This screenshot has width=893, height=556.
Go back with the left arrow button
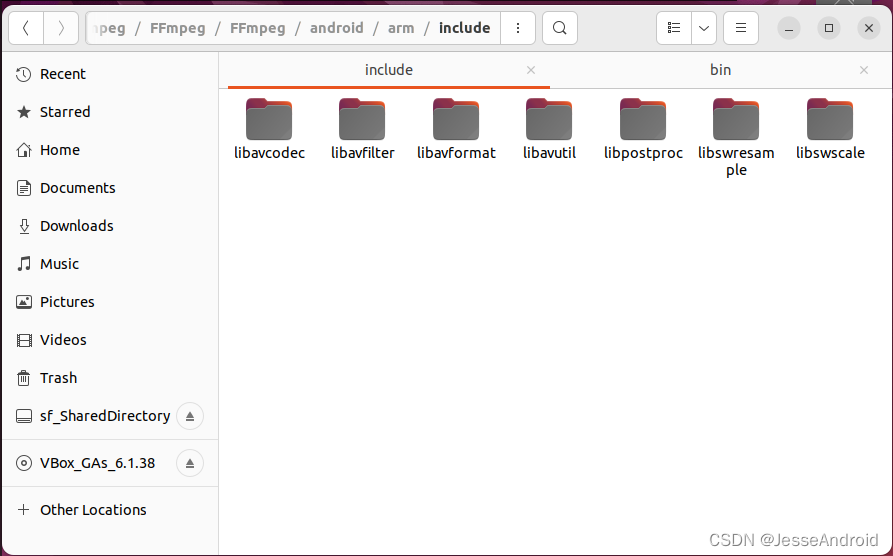pyautogui.click(x=26, y=28)
